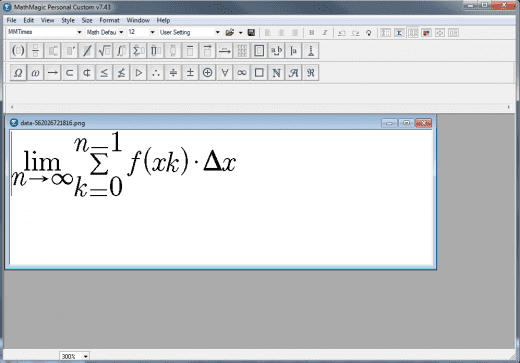Open the Style menu

68,20
